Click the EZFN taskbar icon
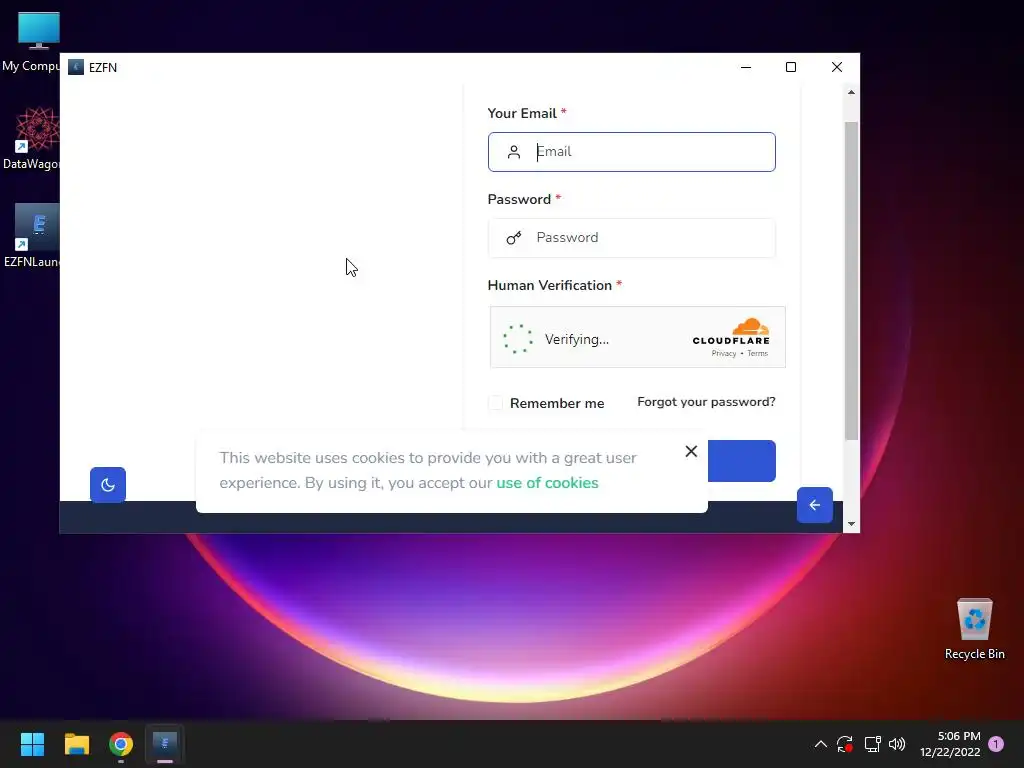This screenshot has width=1024, height=768. pyautogui.click(x=165, y=744)
